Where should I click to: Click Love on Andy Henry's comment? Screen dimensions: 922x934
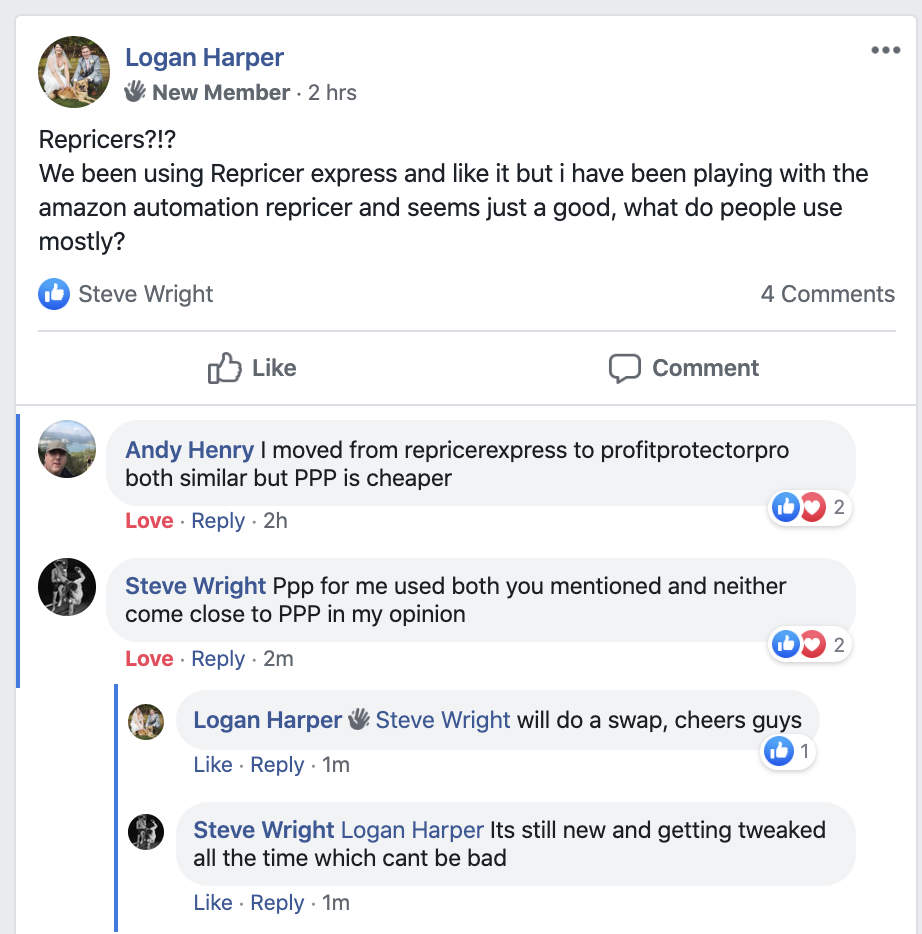149,520
